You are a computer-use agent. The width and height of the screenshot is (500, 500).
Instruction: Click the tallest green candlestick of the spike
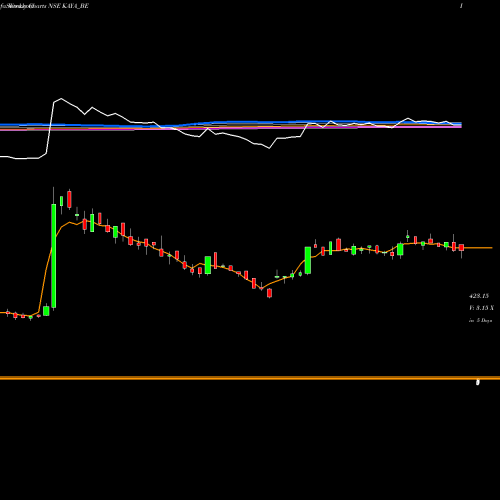pyautogui.click(x=54, y=256)
